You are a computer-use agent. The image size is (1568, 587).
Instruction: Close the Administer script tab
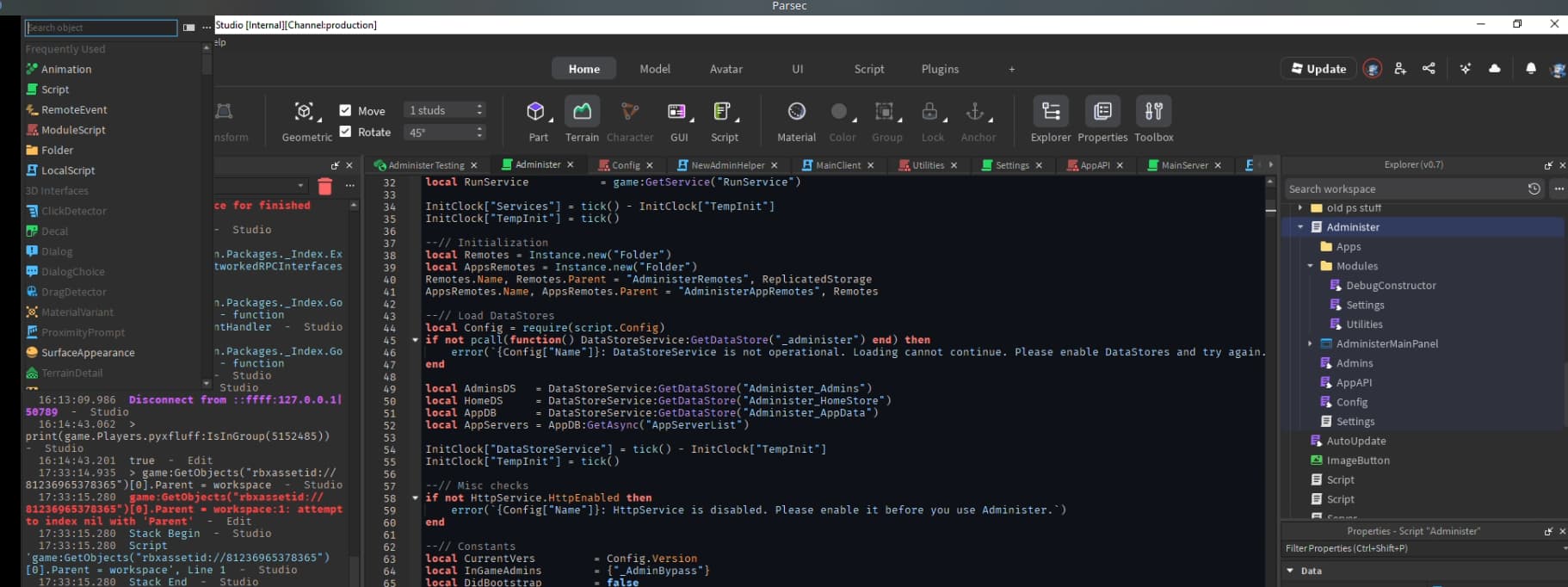click(570, 164)
